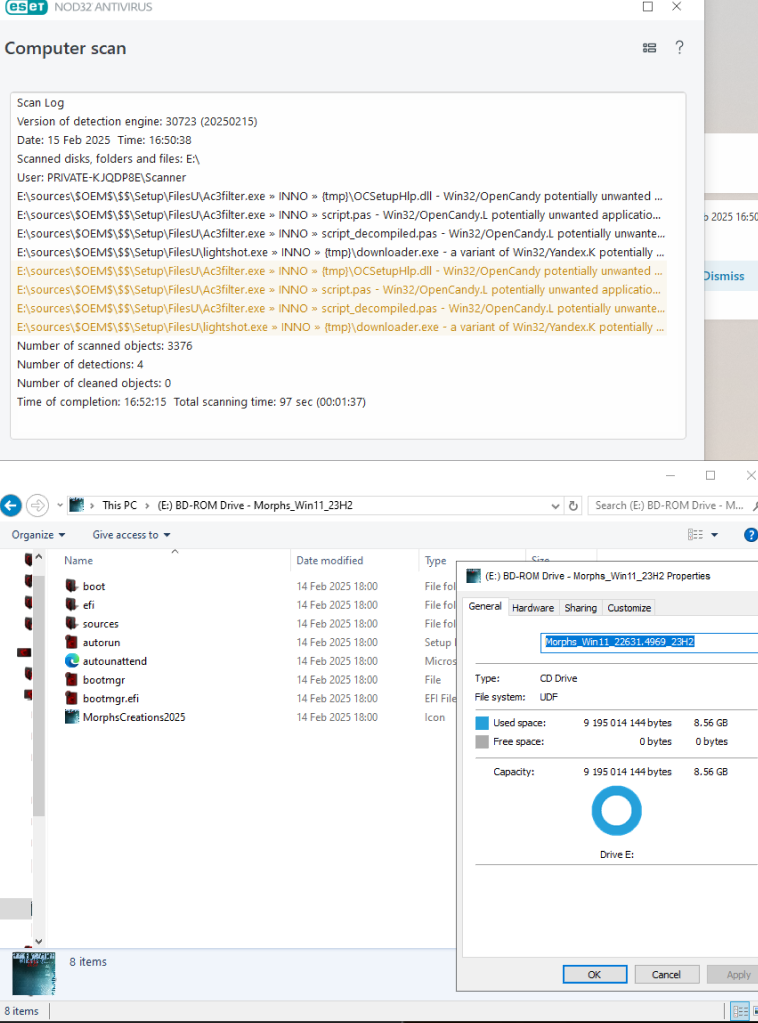The height and width of the screenshot is (1023, 758).
Task: Click 'Time of completion: 16:52:15' line
Action: [191, 402]
